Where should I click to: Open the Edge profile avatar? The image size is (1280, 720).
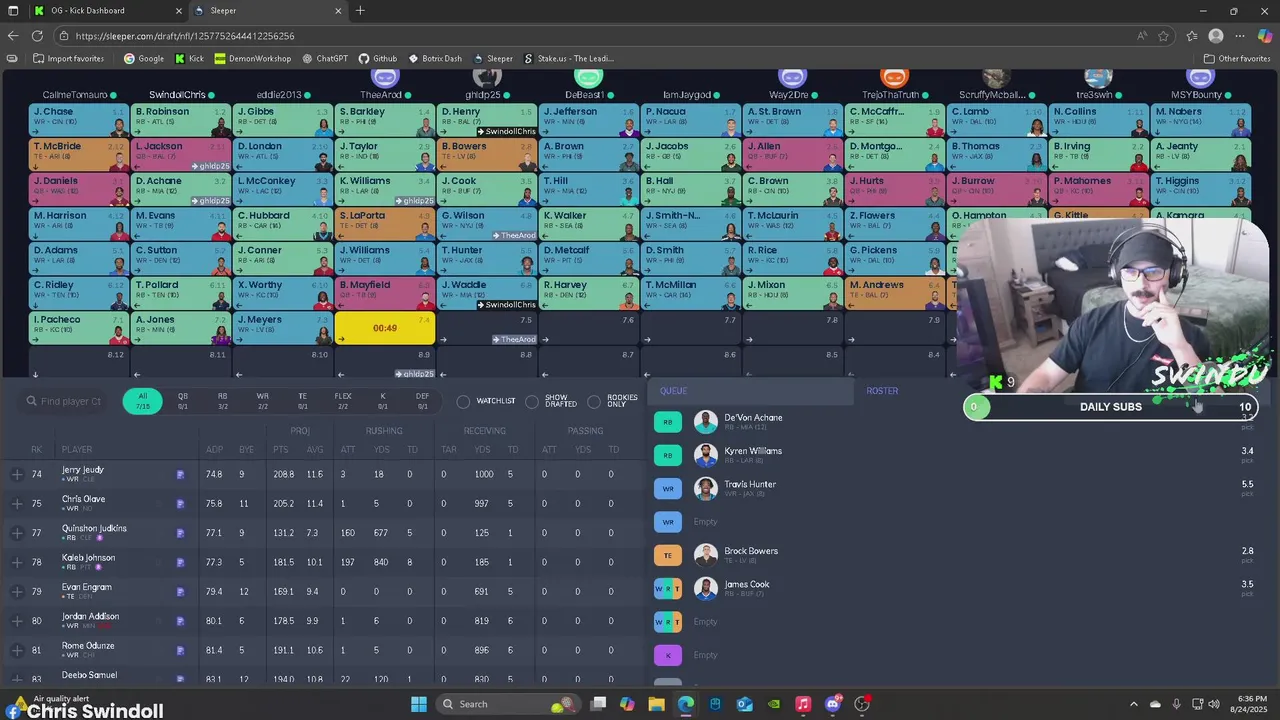tap(1216, 36)
